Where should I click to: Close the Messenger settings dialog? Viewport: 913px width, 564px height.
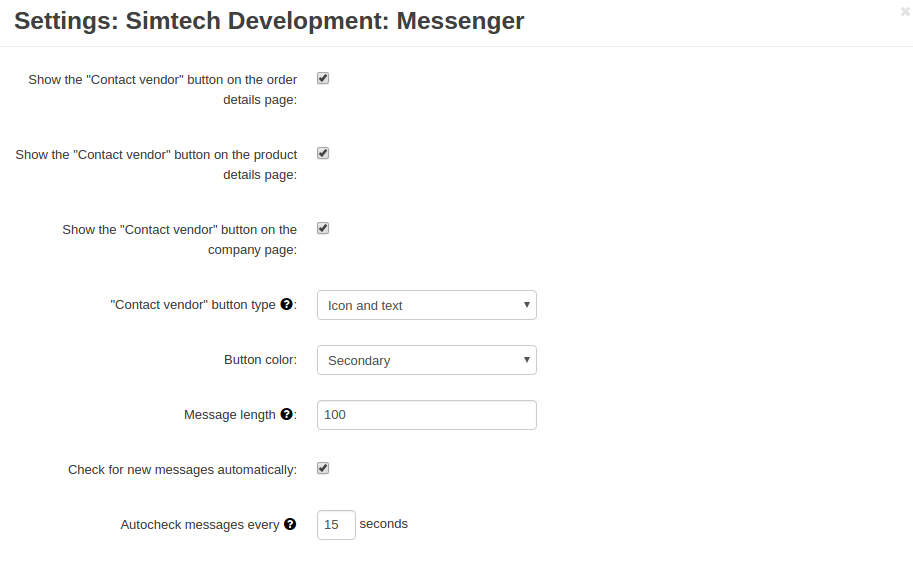[905, 11]
